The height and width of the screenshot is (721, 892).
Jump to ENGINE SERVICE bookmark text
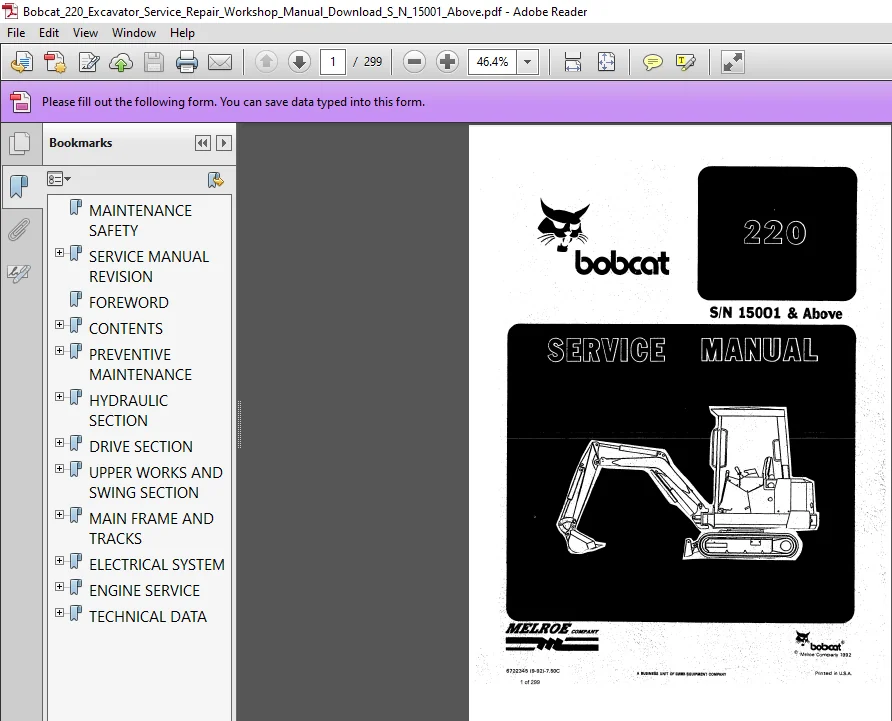coord(144,591)
